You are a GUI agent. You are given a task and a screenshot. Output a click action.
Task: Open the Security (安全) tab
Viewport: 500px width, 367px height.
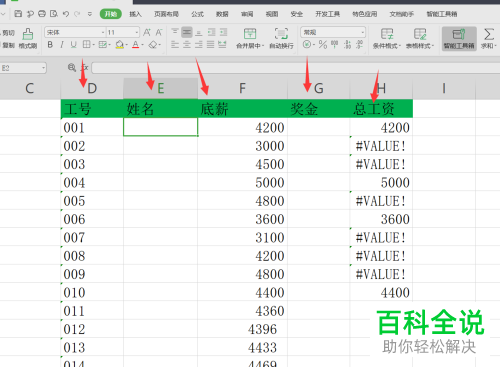(x=297, y=14)
